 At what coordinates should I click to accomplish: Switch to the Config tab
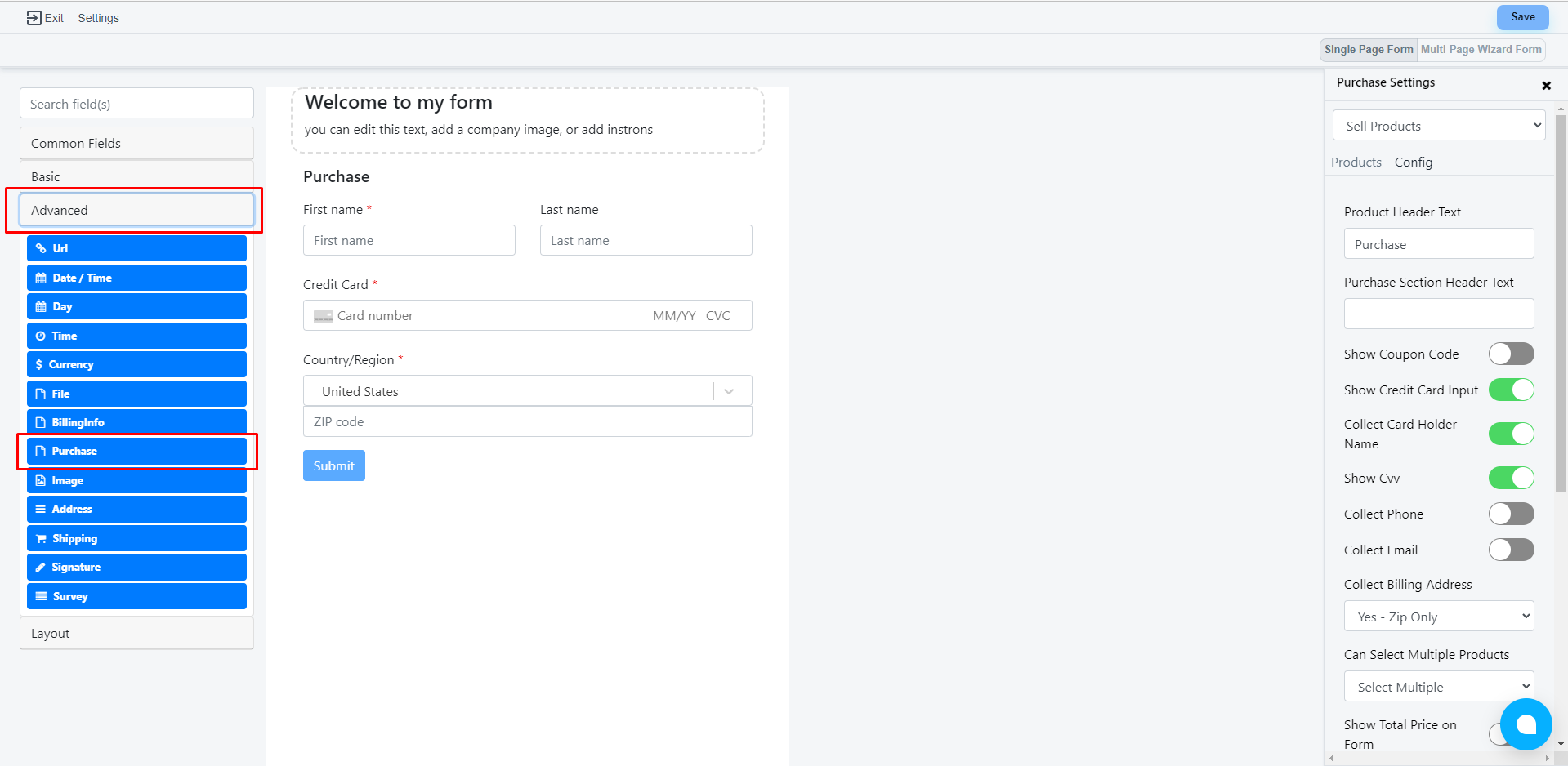pos(1413,162)
